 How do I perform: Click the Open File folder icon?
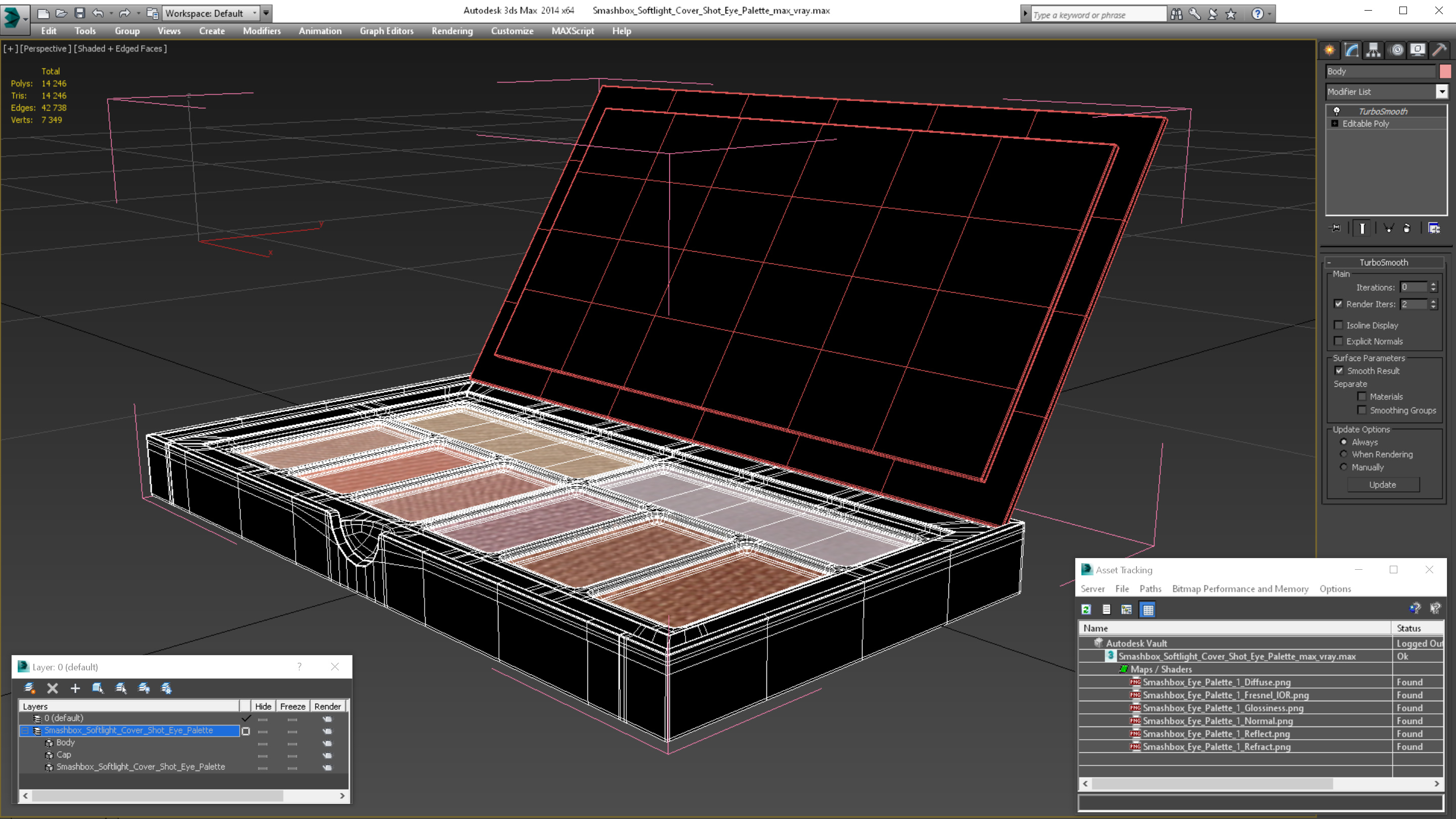[x=61, y=13]
